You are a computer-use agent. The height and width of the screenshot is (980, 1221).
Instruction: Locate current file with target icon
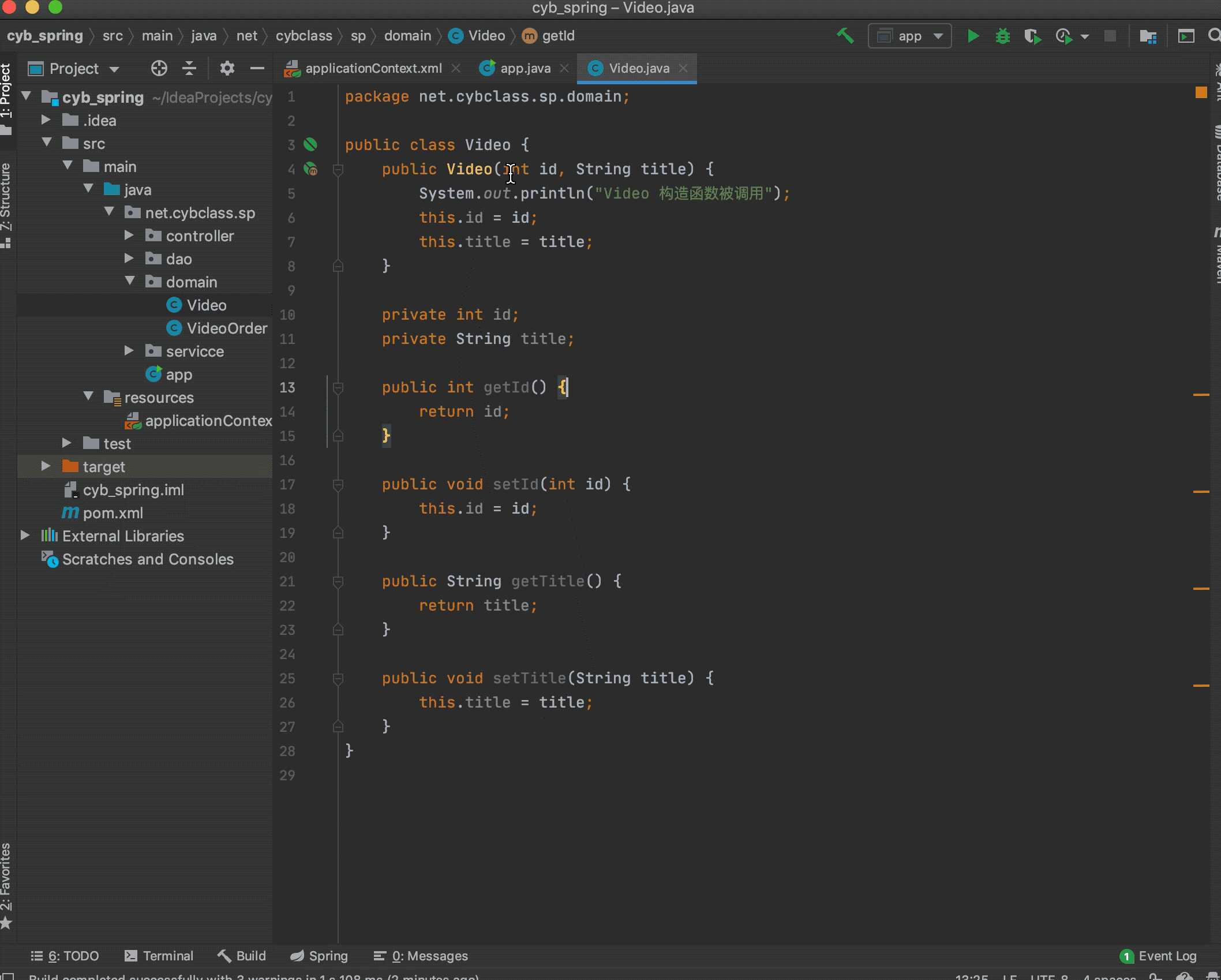pyautogui.click(x=159, y=69)
